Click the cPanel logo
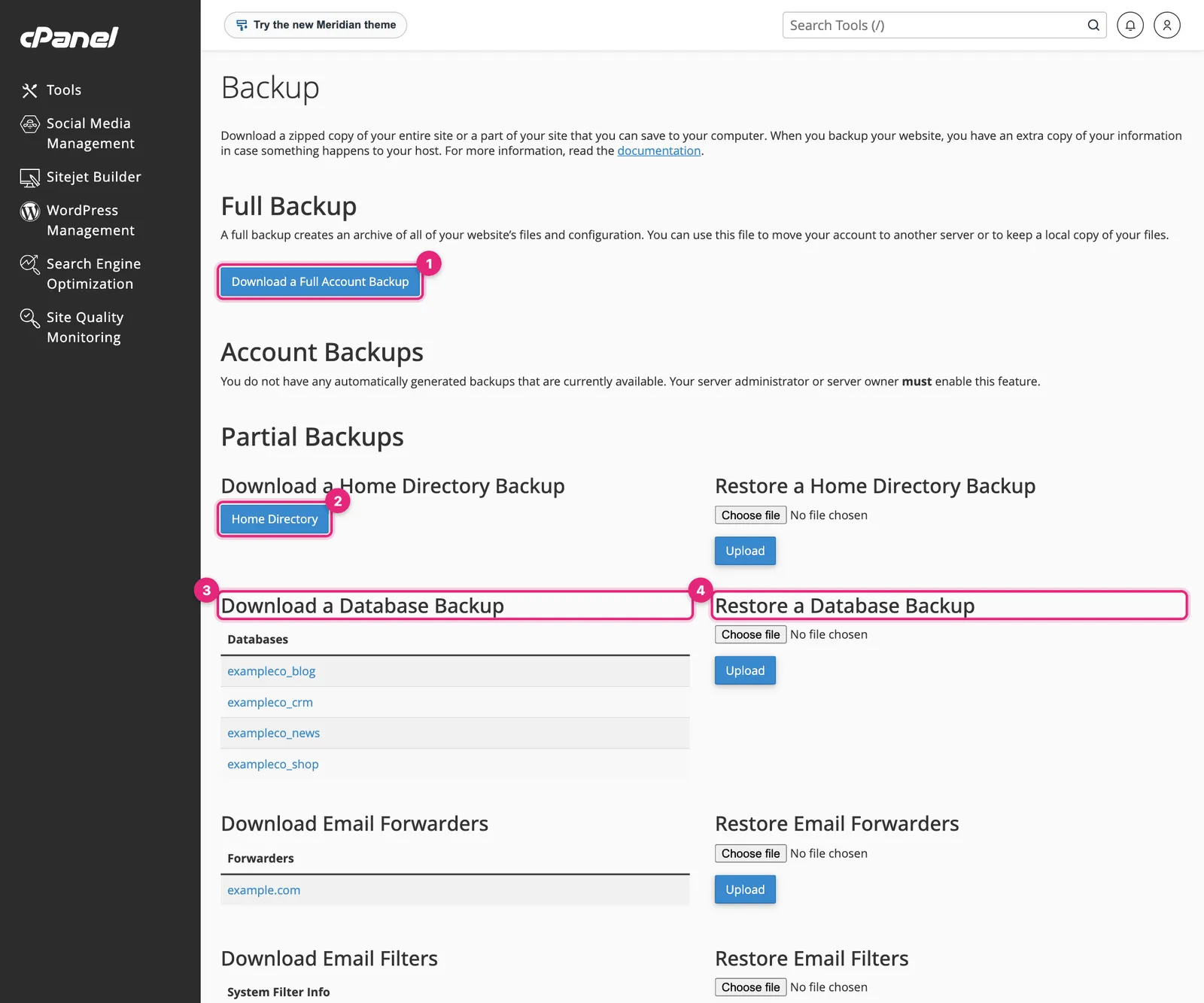This screenshot has width=1204, height=1003. click(x=69, y=37)
